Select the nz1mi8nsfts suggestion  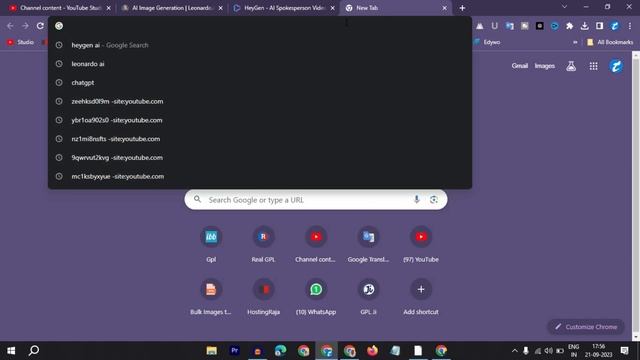260,139
